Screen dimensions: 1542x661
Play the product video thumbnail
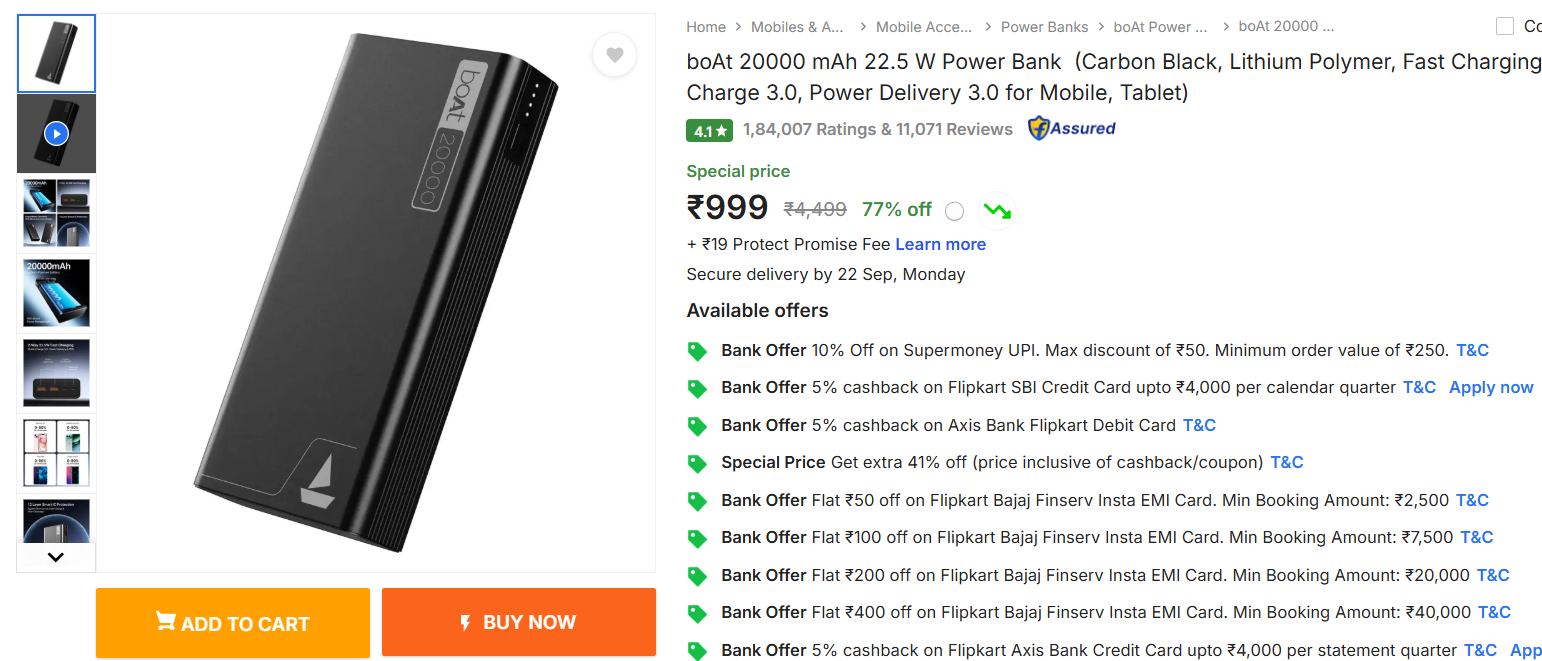point(56,133)
